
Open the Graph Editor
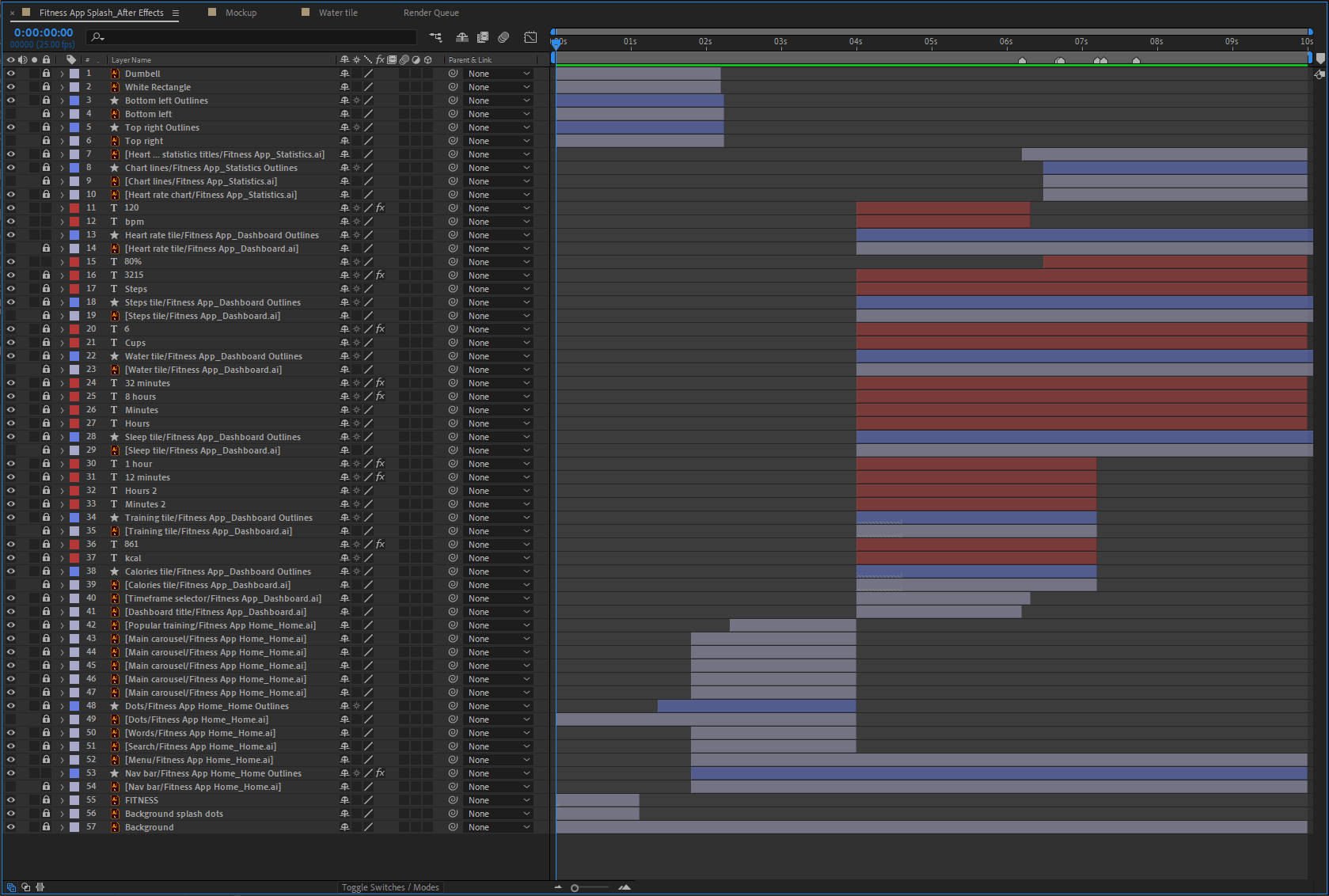click(530, 37)
